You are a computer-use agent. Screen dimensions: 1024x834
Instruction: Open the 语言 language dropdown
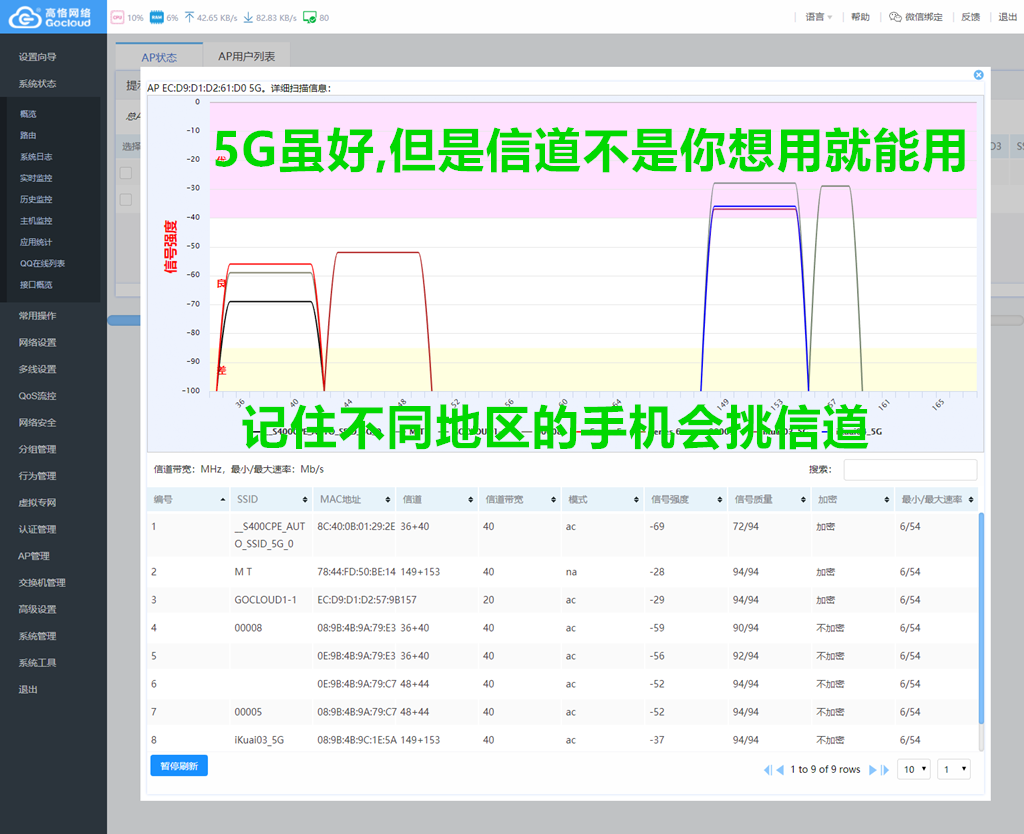tap(818, 17)
